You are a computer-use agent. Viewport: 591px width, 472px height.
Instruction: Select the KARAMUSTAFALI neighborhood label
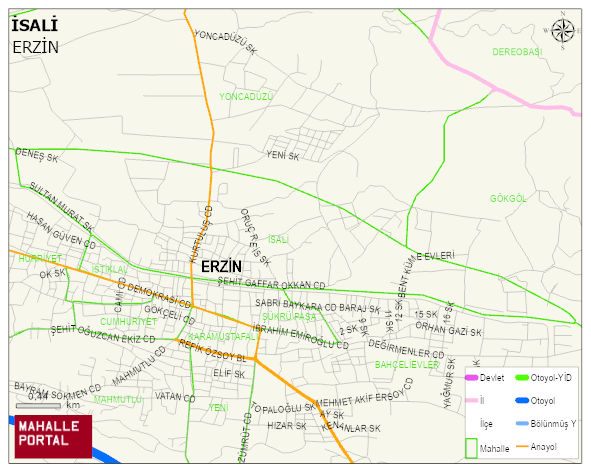(222, 336)
